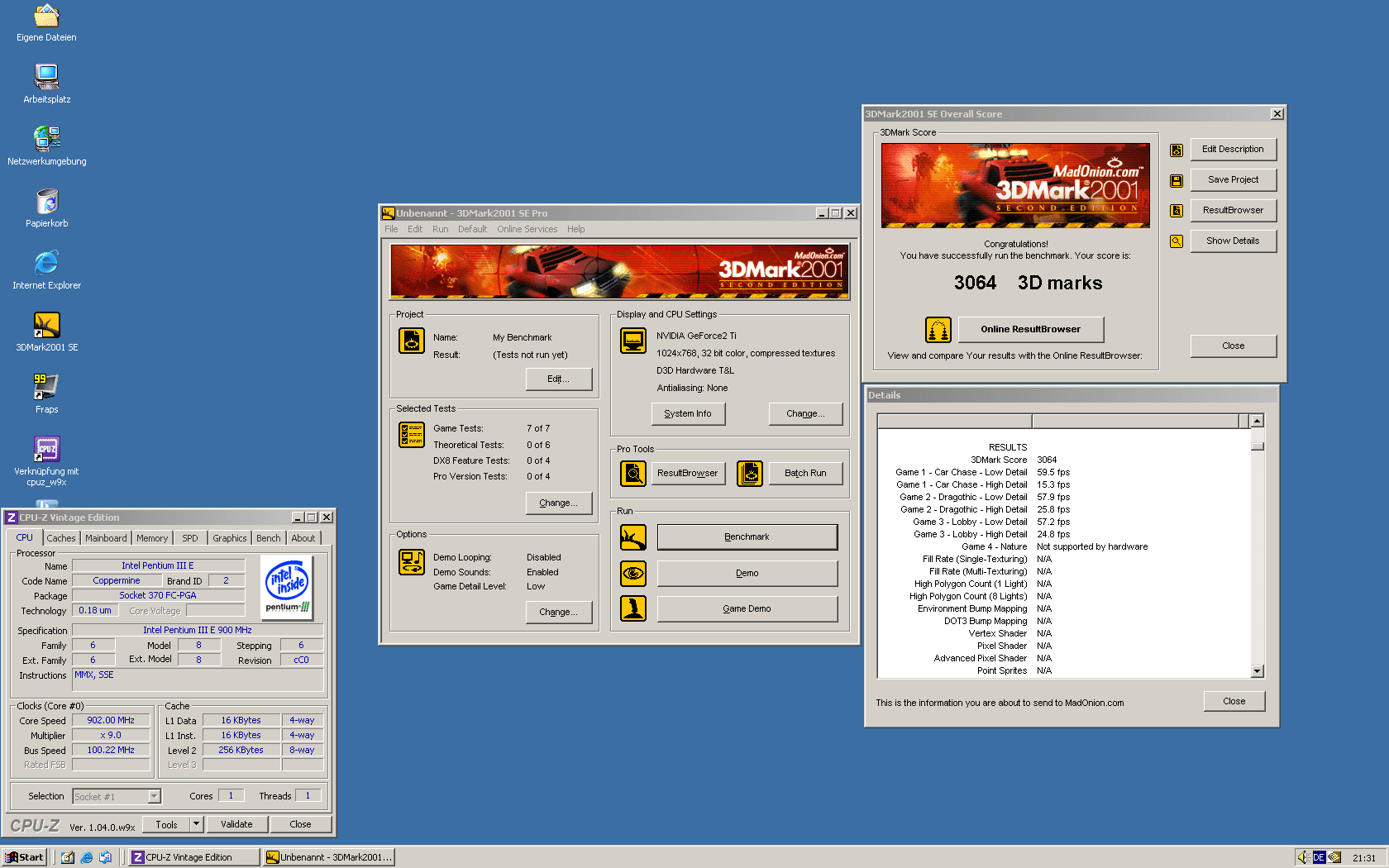Image resolution: width=1389 pixels, height=868 pixels.
Task: Click the Batch Run button
Action: point(806,474)
